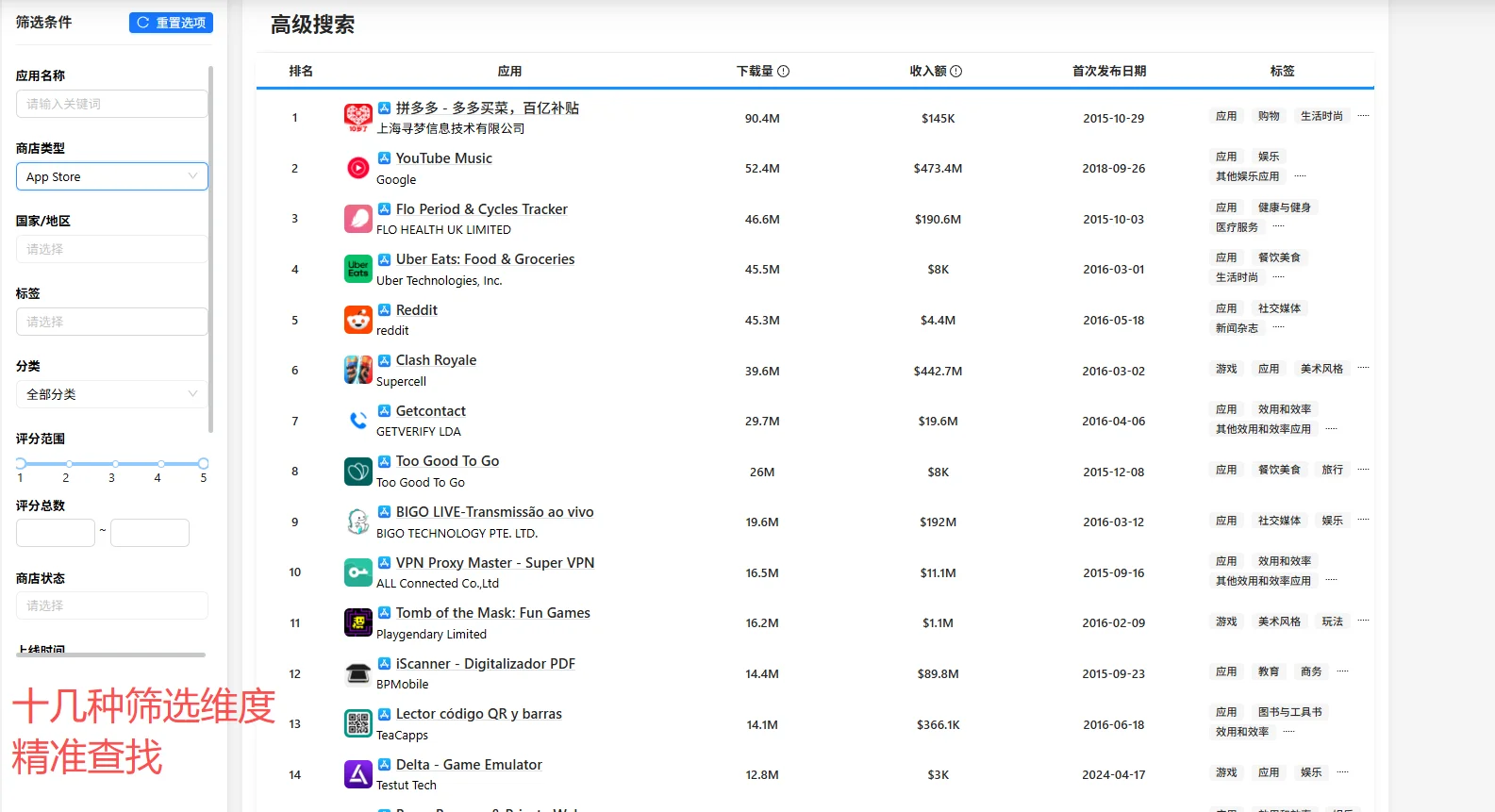Open the YouTube Music app link
This screenshot has width=1495, height=812.
444,158
